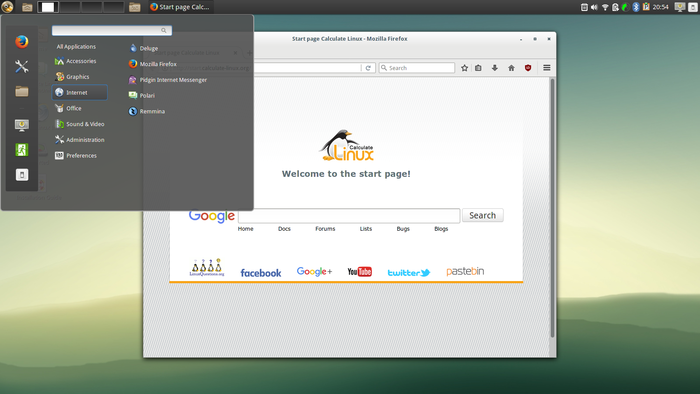Visit the facebook logo link
This screenshot has height=394, width=700.
(261, 273)
